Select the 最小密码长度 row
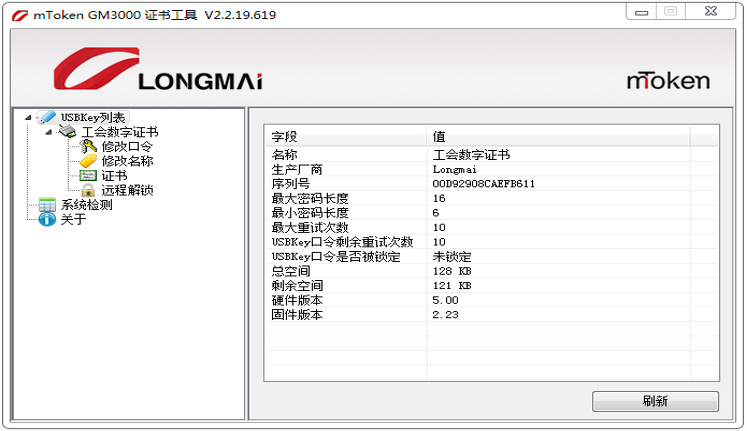The width and height of the screenshot is (747, 431). [491, 212]
